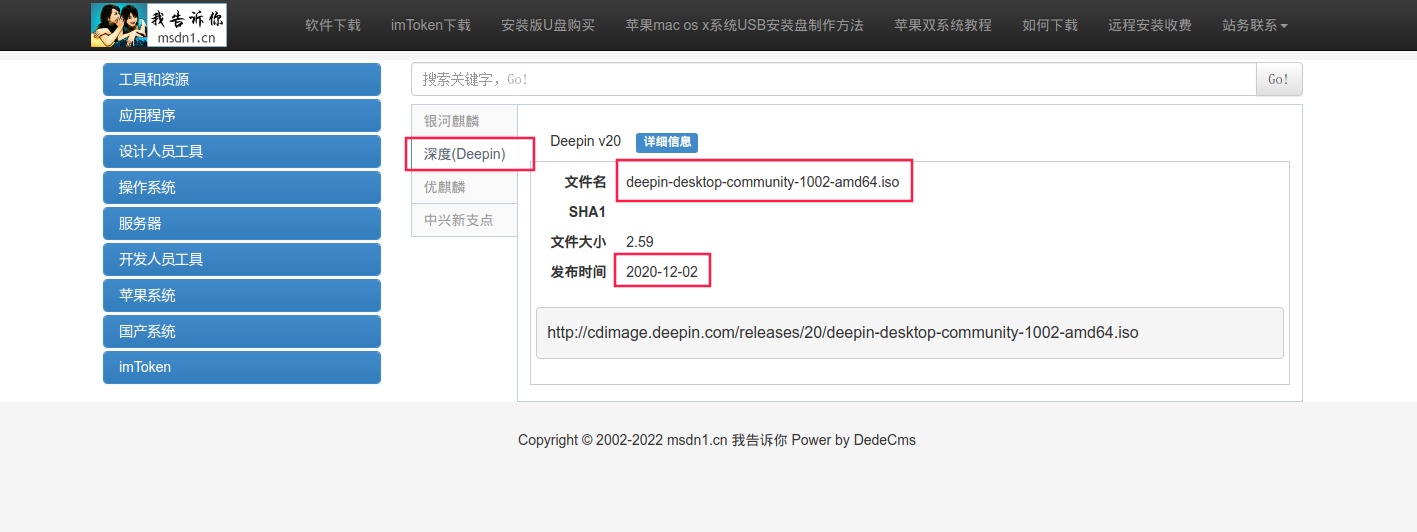This screenshot has height=532, width=1417.
Task: Click the 文件名 label
Action: (x=585, y=182)
